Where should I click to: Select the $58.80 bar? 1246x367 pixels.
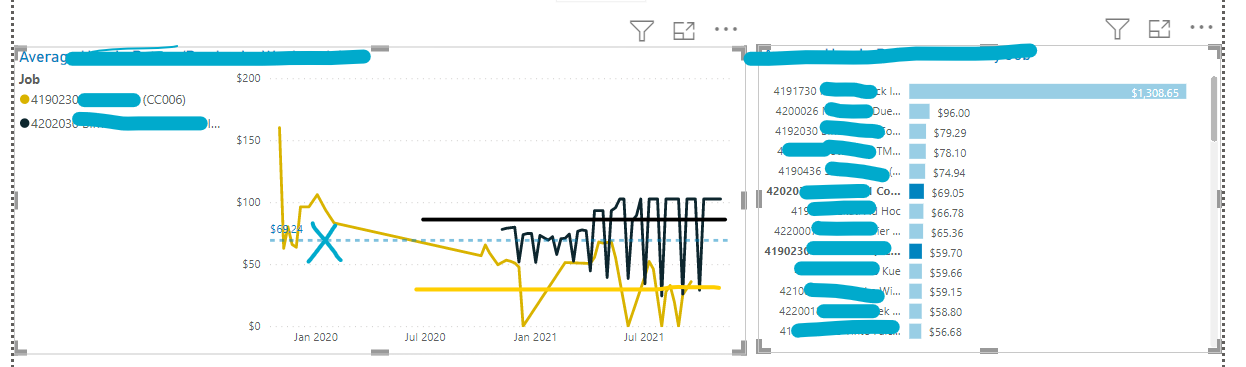pyautogui.click(x=915, y=311)
